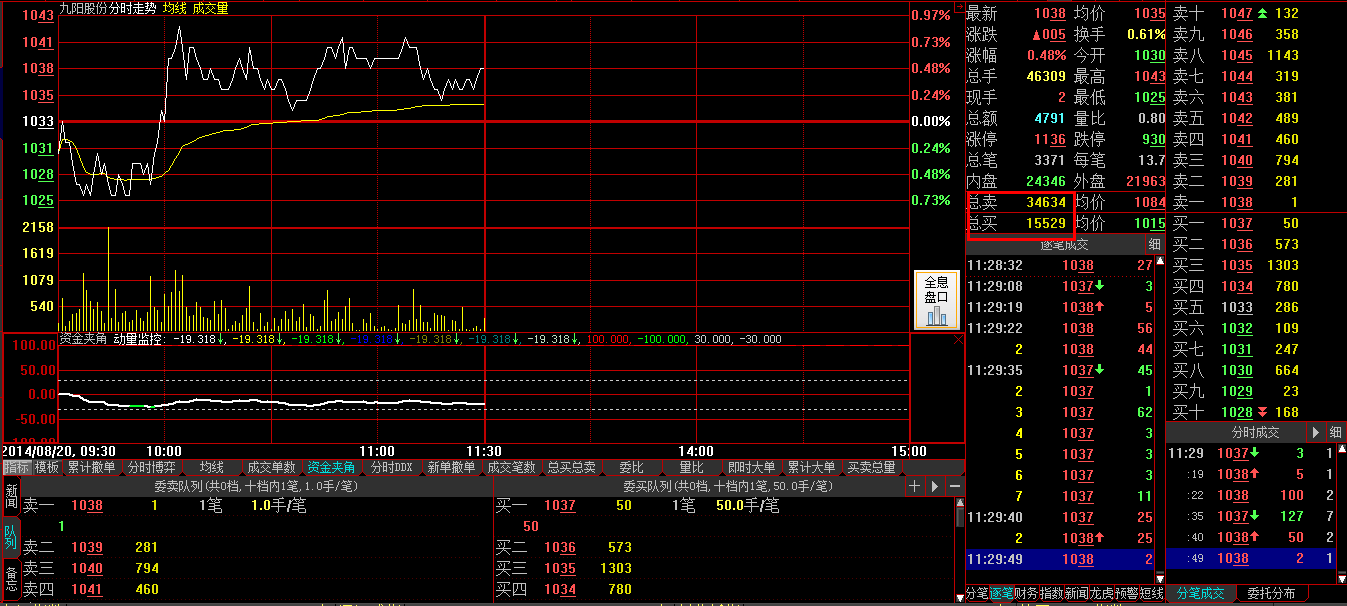Select the highlighted 11:29:49 trade row
The image size is (1347, 606).
(1060, 559)
